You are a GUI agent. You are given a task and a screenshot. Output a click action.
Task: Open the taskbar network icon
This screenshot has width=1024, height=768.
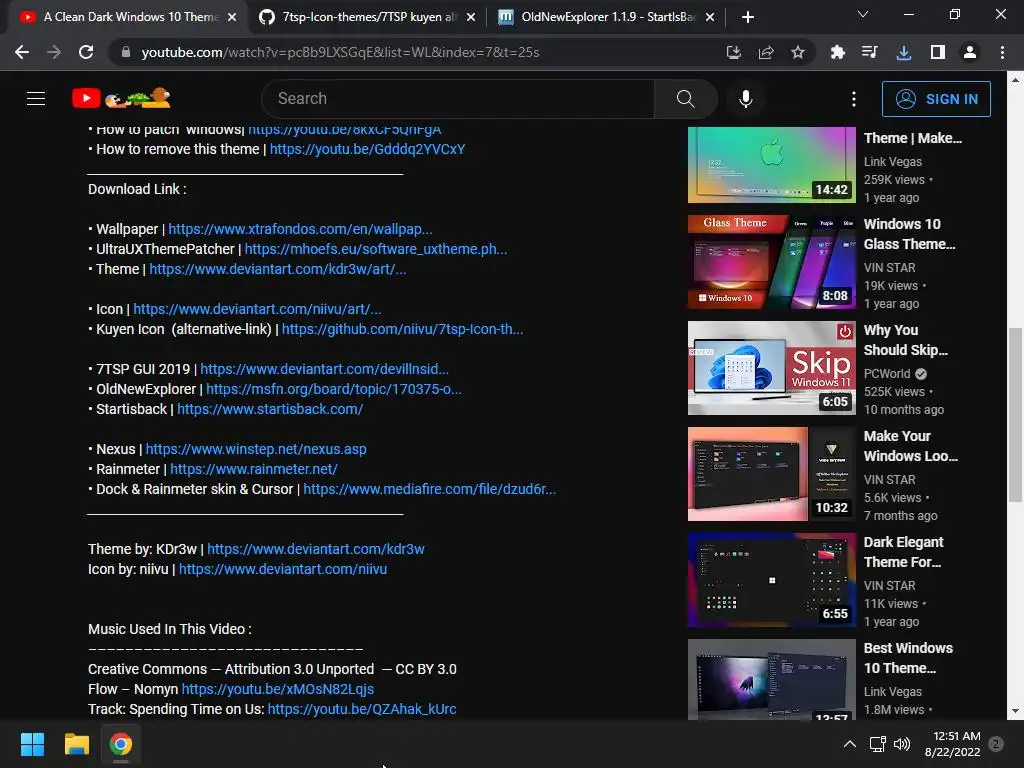(878, 744)
